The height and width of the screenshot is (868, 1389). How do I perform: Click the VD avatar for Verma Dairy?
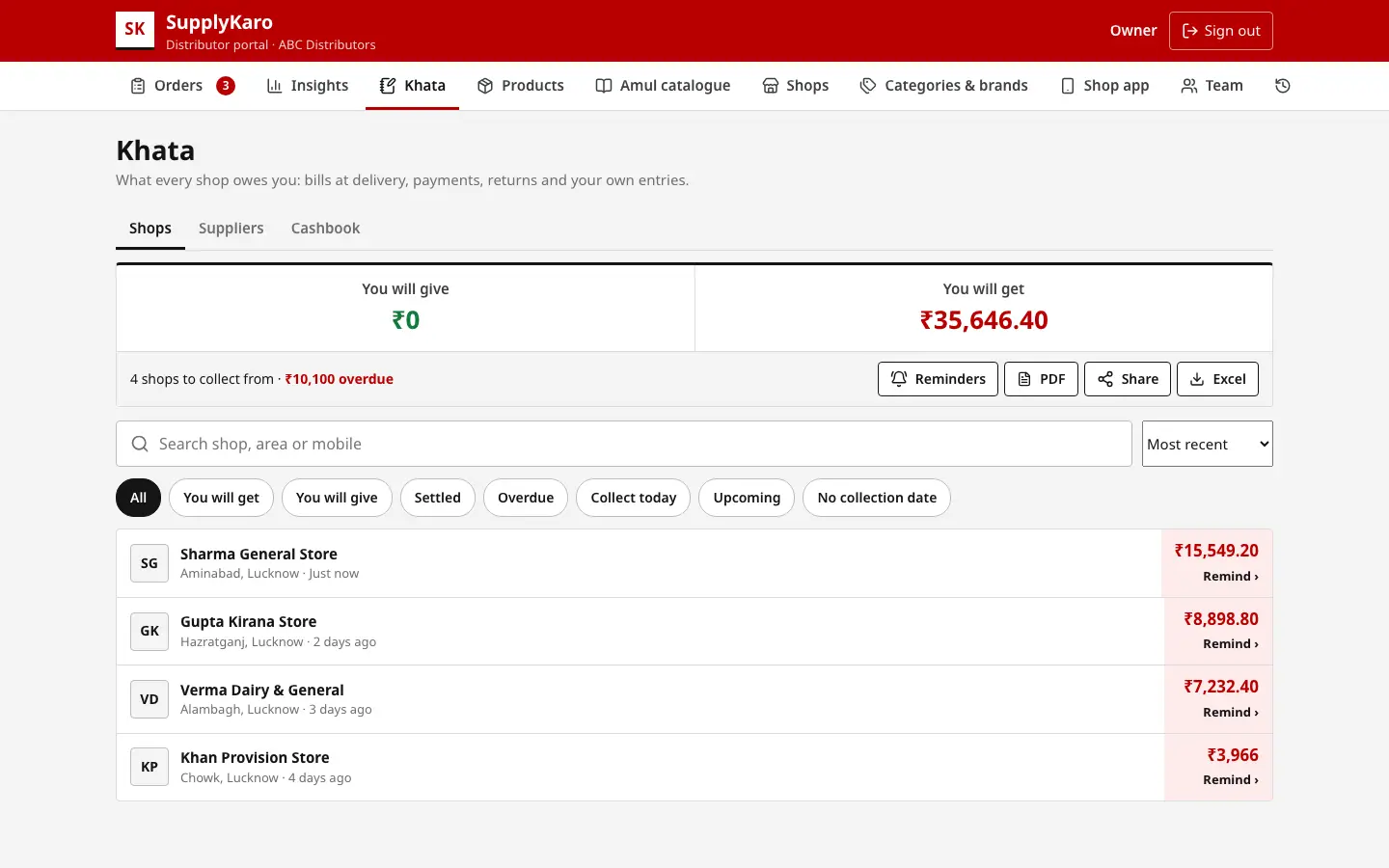(x=150, y=699)
